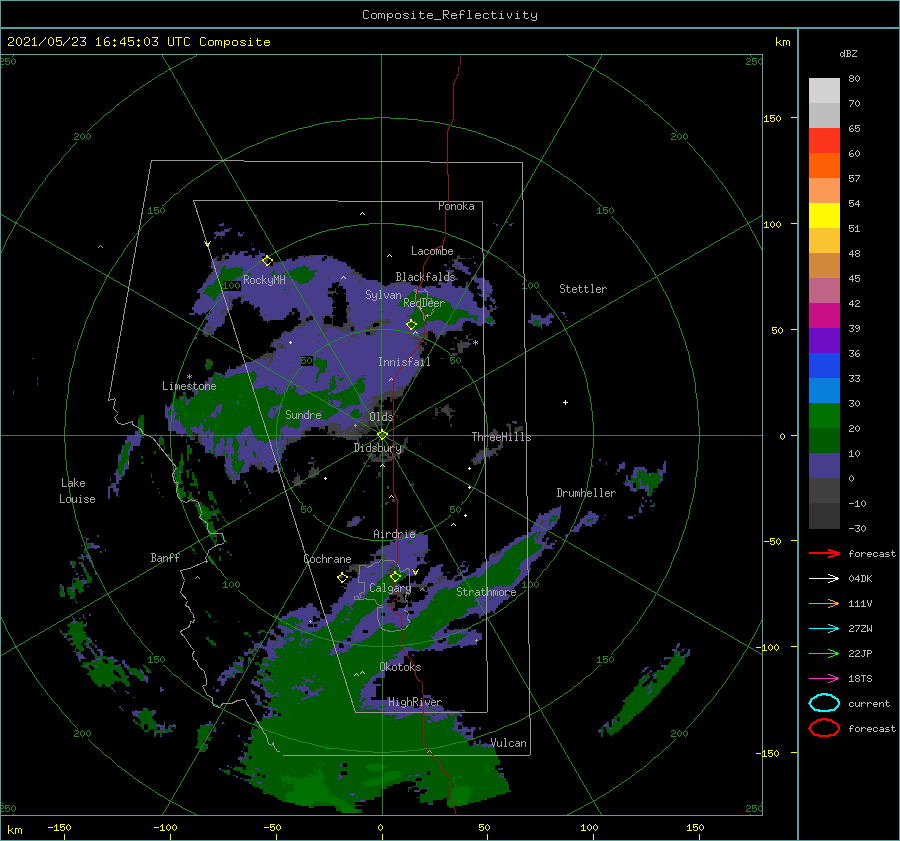Click the Calgary label
The image size is (900, 841).
coord(390,588)
